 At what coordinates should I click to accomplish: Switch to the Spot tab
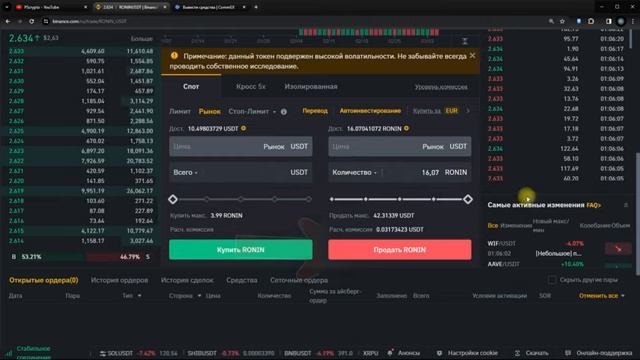point(191,87)
